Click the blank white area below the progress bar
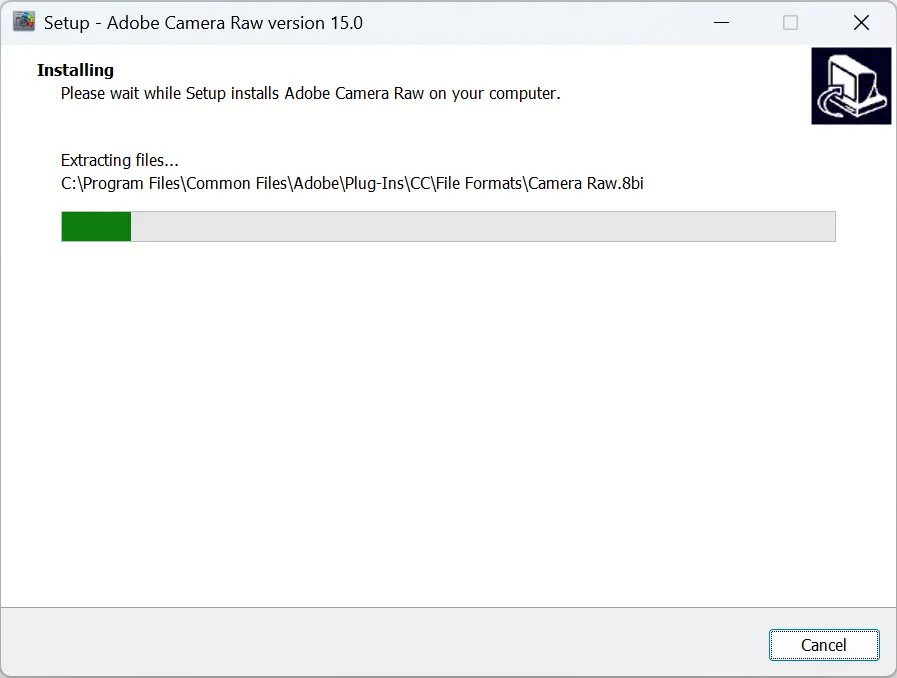Screen dimensions: 897x678 click(x=446, y=423)
